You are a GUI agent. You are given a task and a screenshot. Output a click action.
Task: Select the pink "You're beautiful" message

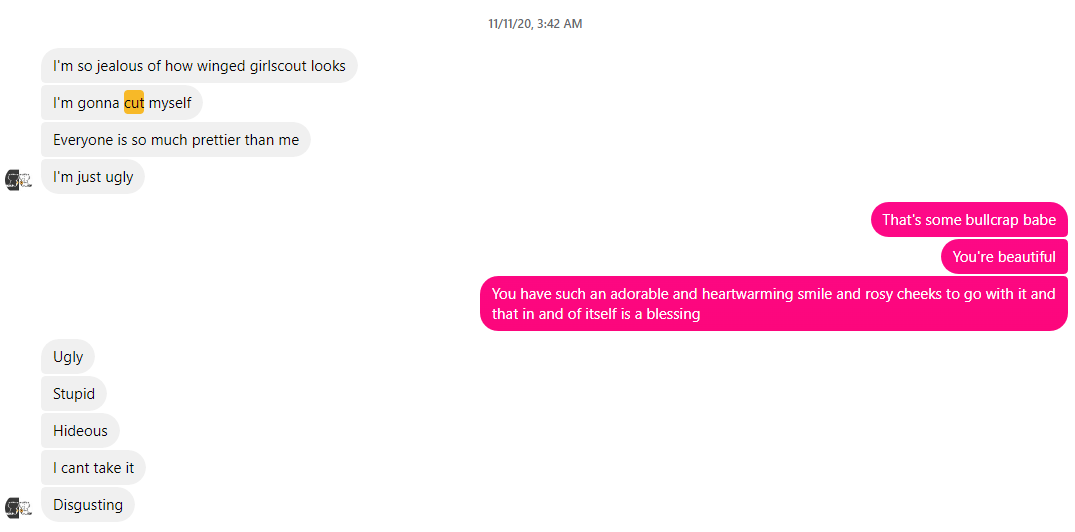1004,257
